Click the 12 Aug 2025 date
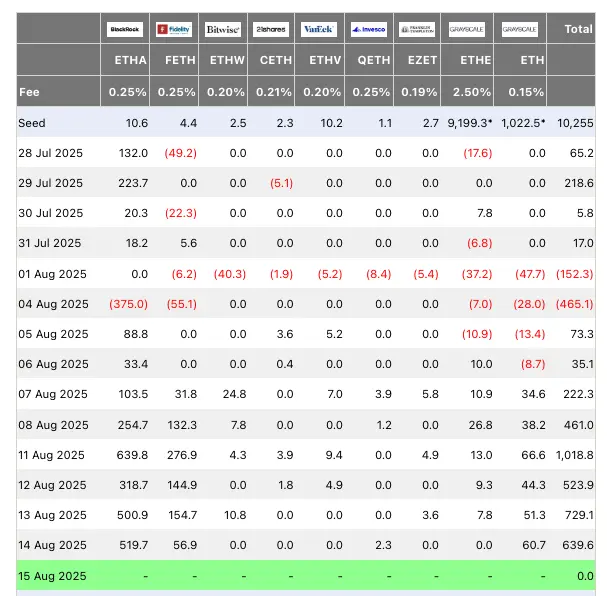The height and width of the screenshot is (596, 607). (x=52, y=485)
